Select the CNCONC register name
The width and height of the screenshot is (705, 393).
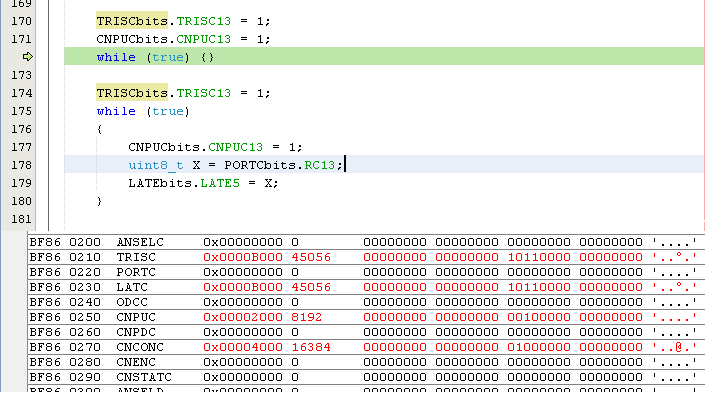click(140, 347)
